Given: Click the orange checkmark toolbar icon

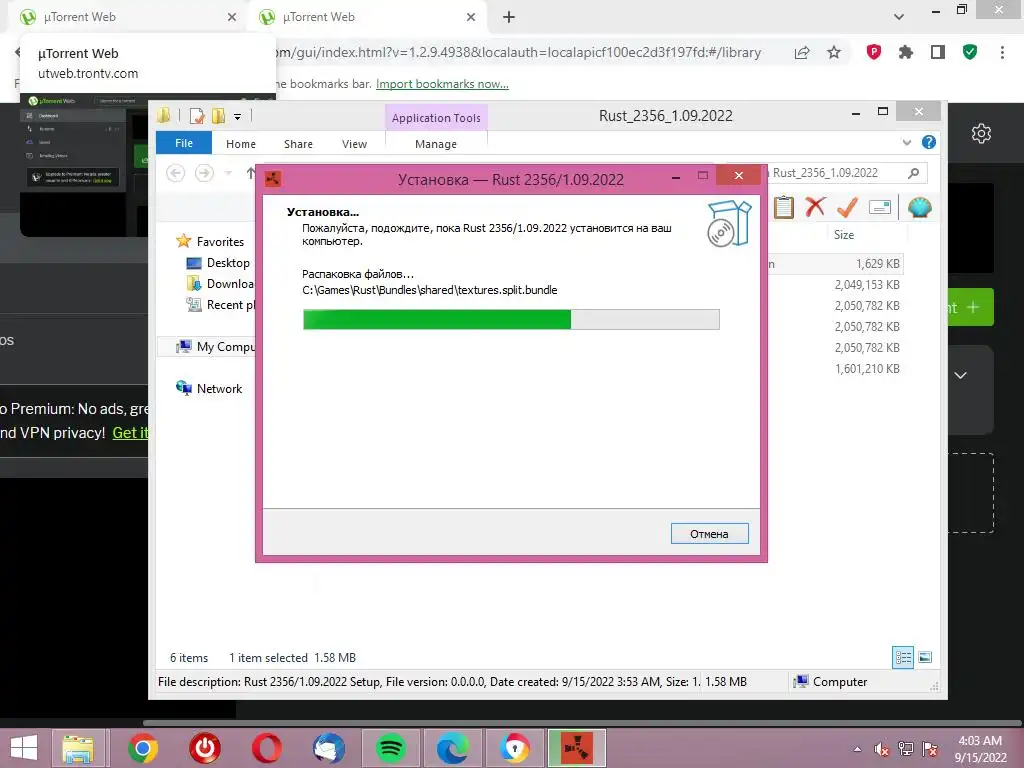Looking at the screenshot, I should [x=847, y=207].
